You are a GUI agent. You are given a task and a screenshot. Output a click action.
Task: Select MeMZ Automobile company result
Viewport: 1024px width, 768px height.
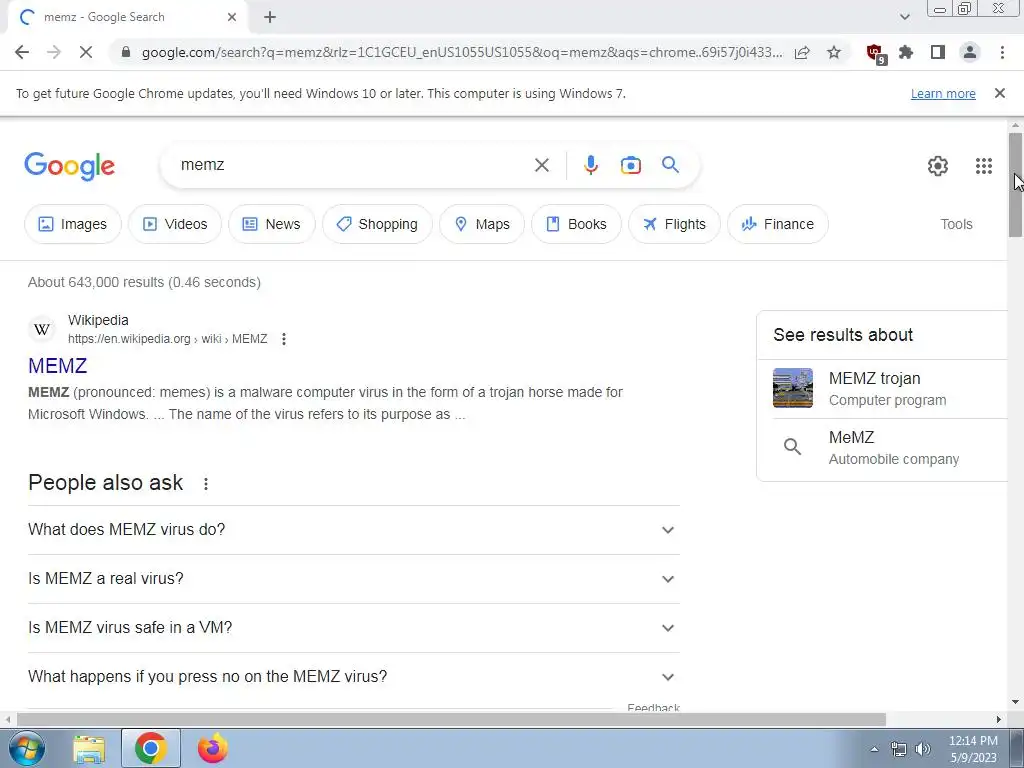click(882, 448)
